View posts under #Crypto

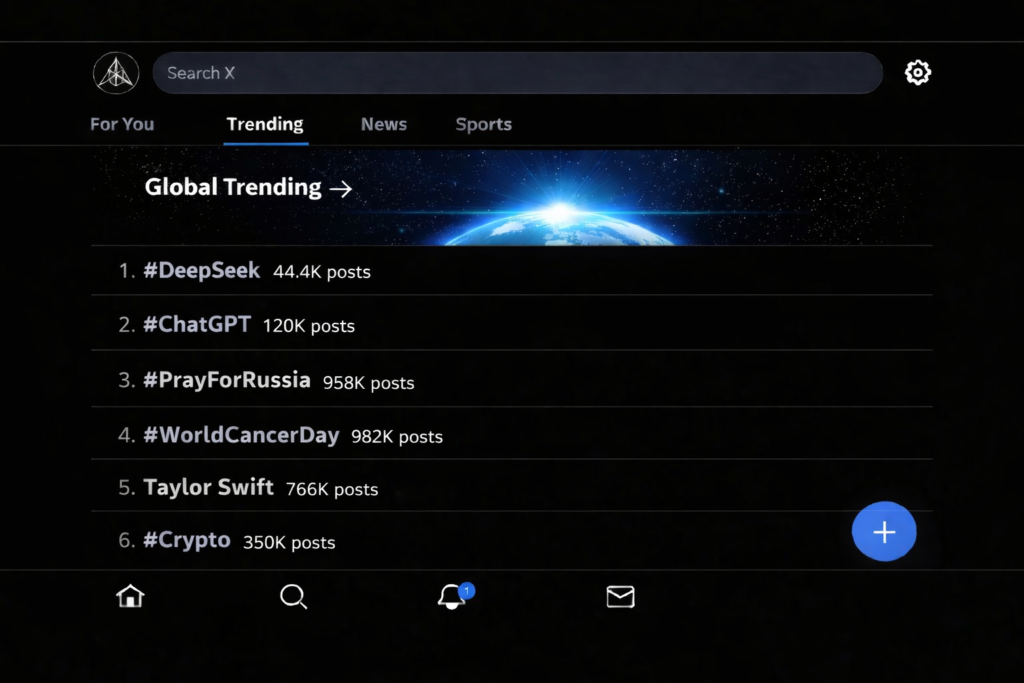point(186,540)
